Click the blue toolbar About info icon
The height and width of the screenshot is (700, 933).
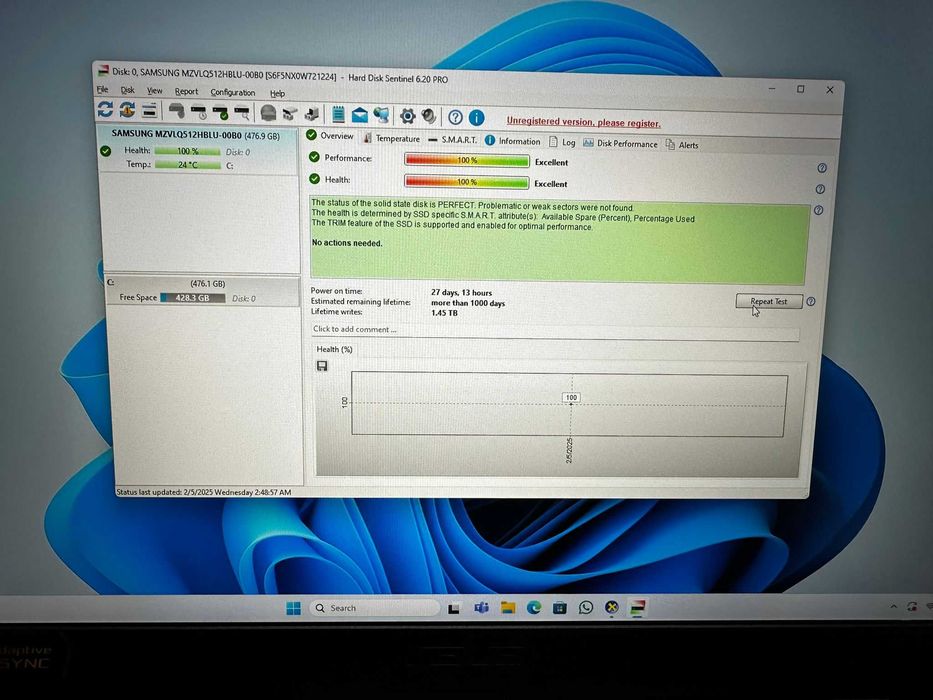point(477,118)
